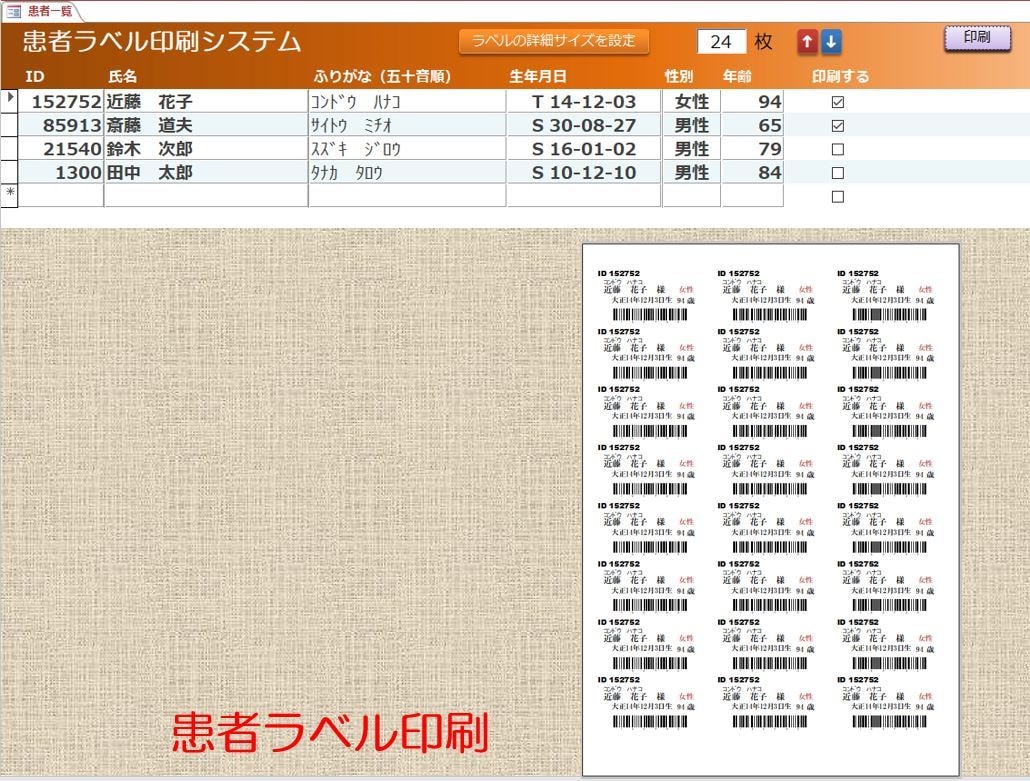Image resolution: width=1030 pixels, height=781 pixels.
Task: Click the form icon in 患者一覧 tab
Action: click(x=13, y=11)
